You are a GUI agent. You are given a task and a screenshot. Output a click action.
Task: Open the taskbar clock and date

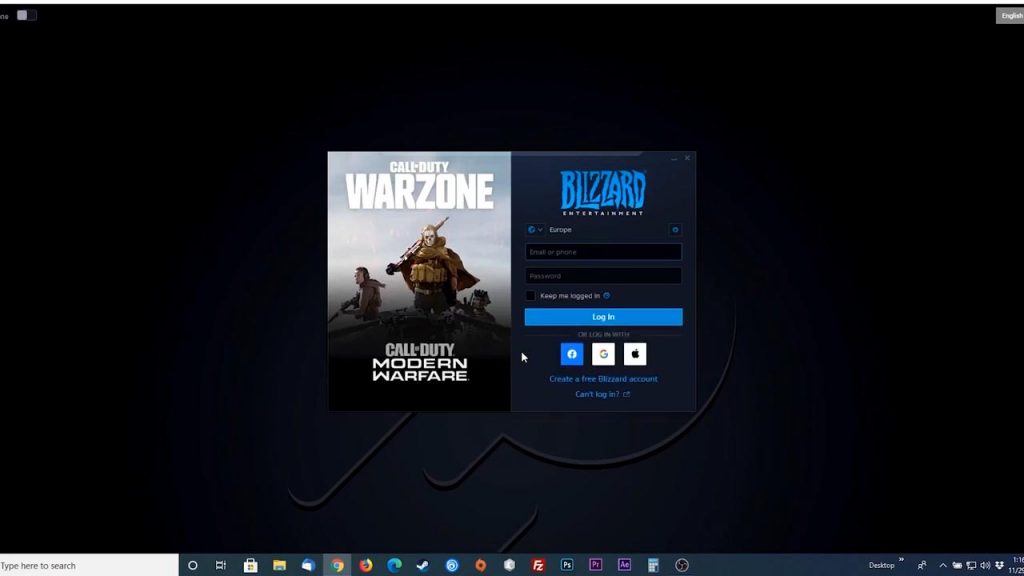point(1017,566)
